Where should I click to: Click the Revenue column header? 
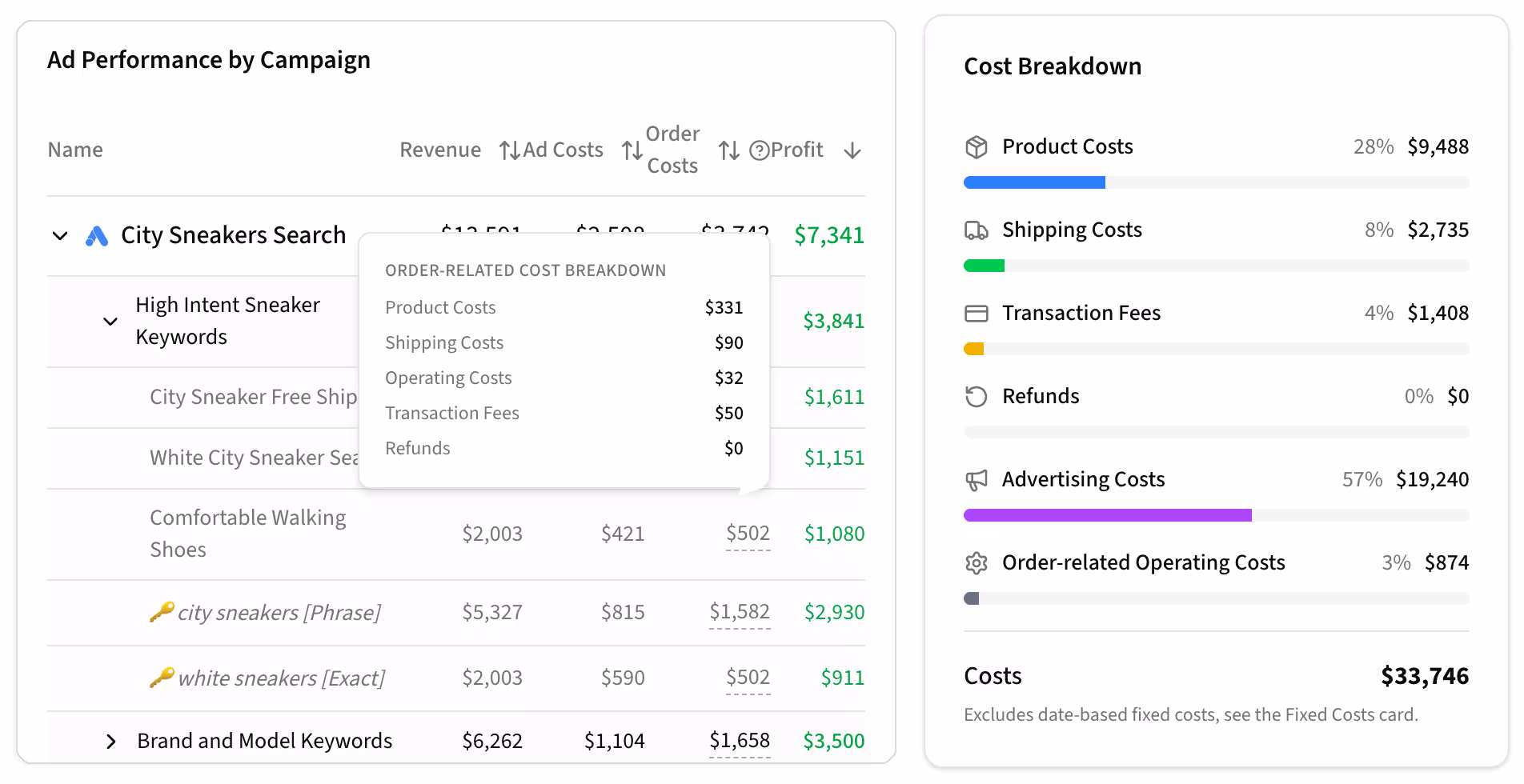pos(440,150)
